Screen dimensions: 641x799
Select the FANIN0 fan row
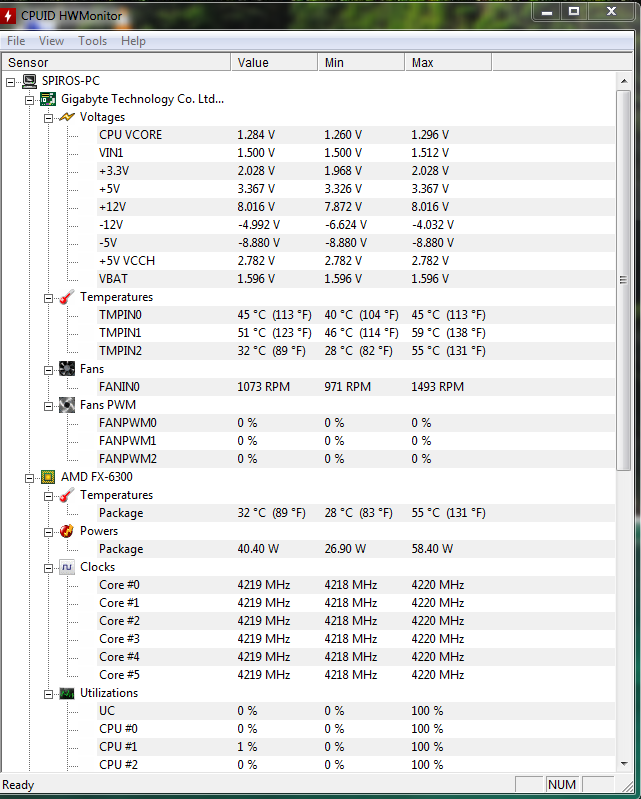click(x=356, y=387)
